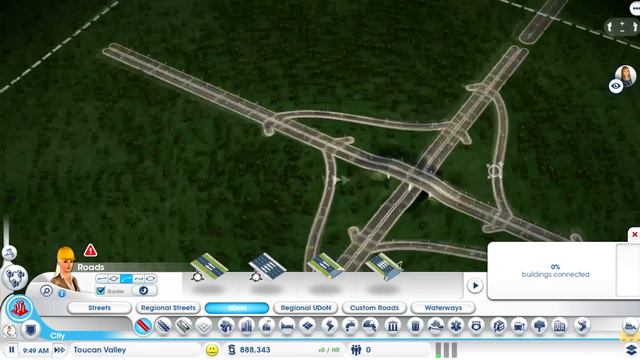This screenshot has width=640, height=360.
Task: Open the Police badge menu
Action: (x=476, y=326)
